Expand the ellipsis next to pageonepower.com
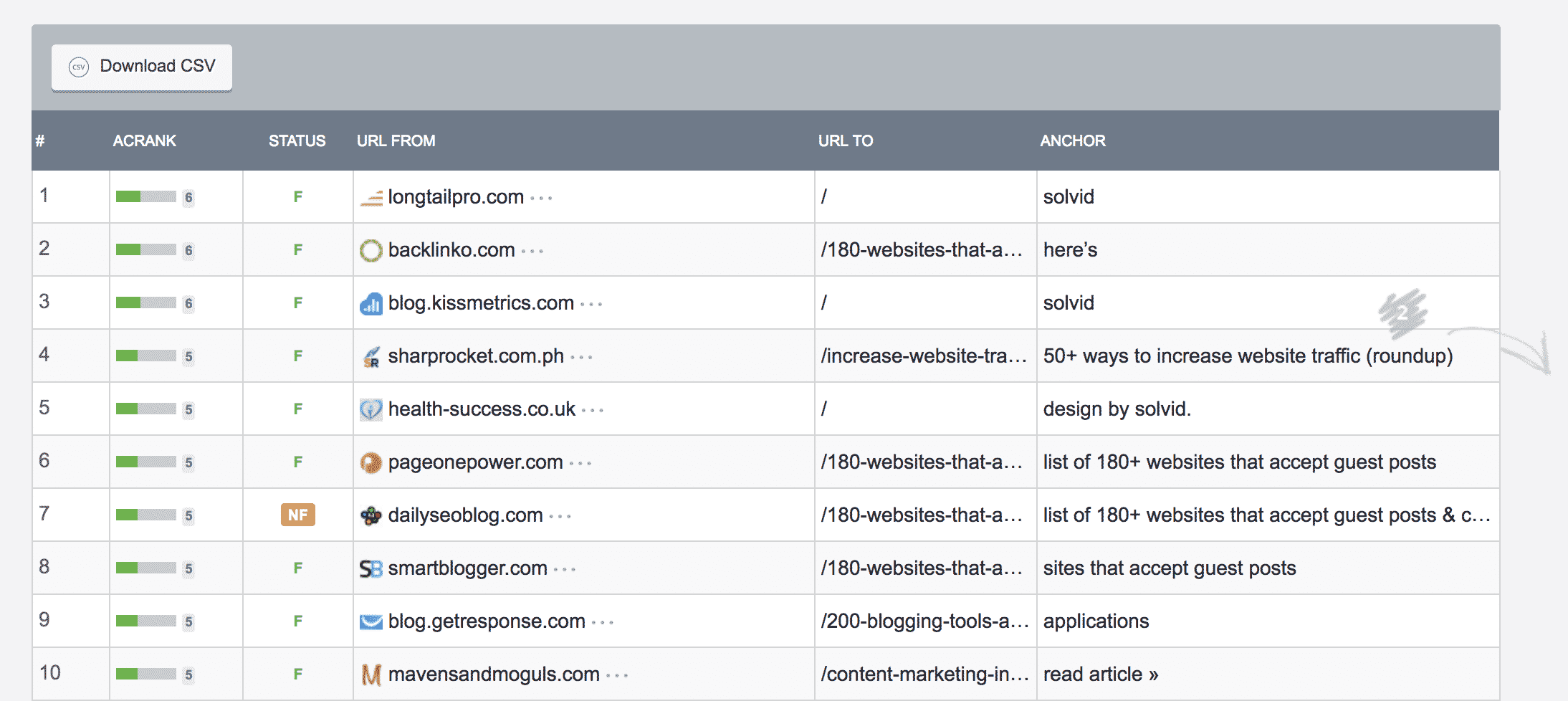The width and height of the screenshot is (1568, 701). click(x=580, y=464)
